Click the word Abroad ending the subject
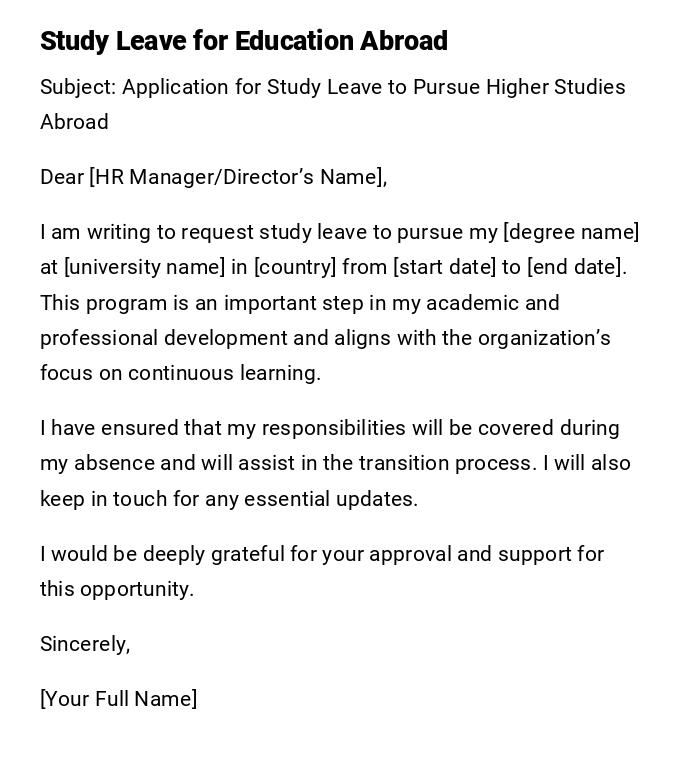Screen dimensions: 700x762 [x=74, y=122]
